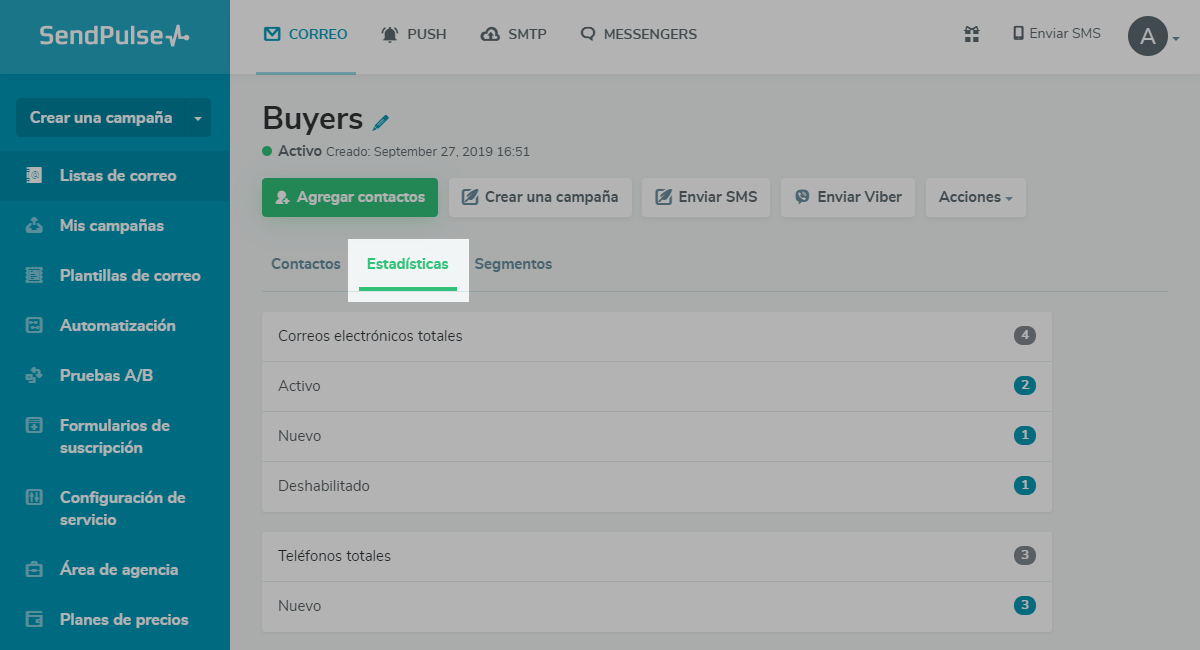
Task: Switch to the Segmentos tab
Action: (513, 264)
